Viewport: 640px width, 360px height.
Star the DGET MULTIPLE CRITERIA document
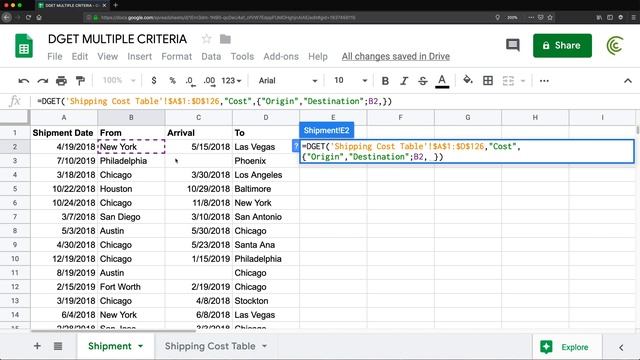[x=207, y=39]
